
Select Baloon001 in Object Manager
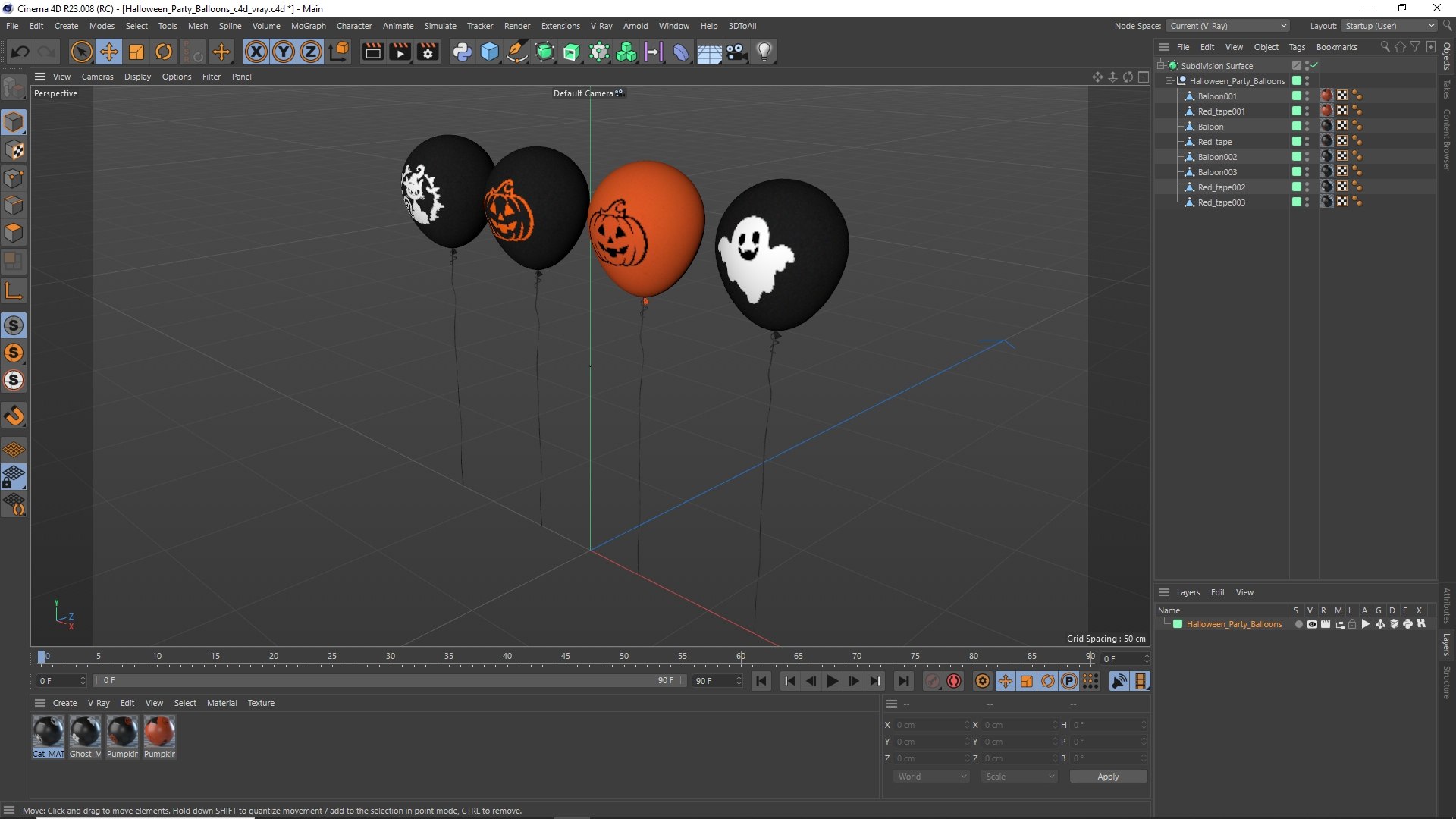(x=1216, y=96)
